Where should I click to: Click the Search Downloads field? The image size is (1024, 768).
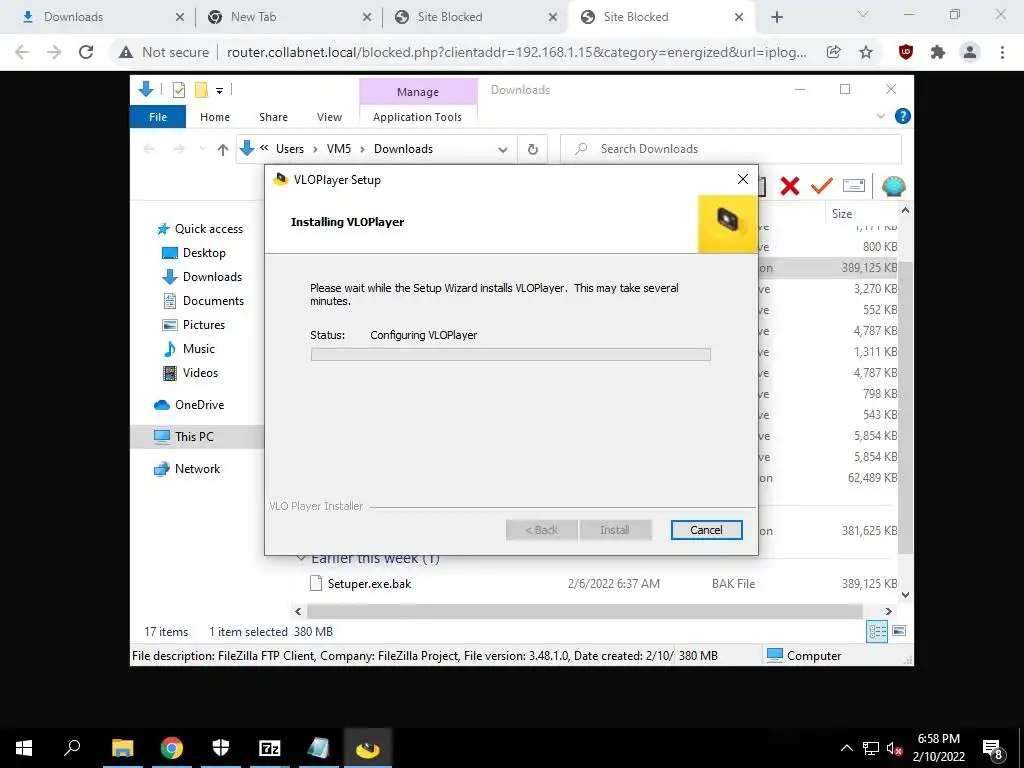(731, 149)
